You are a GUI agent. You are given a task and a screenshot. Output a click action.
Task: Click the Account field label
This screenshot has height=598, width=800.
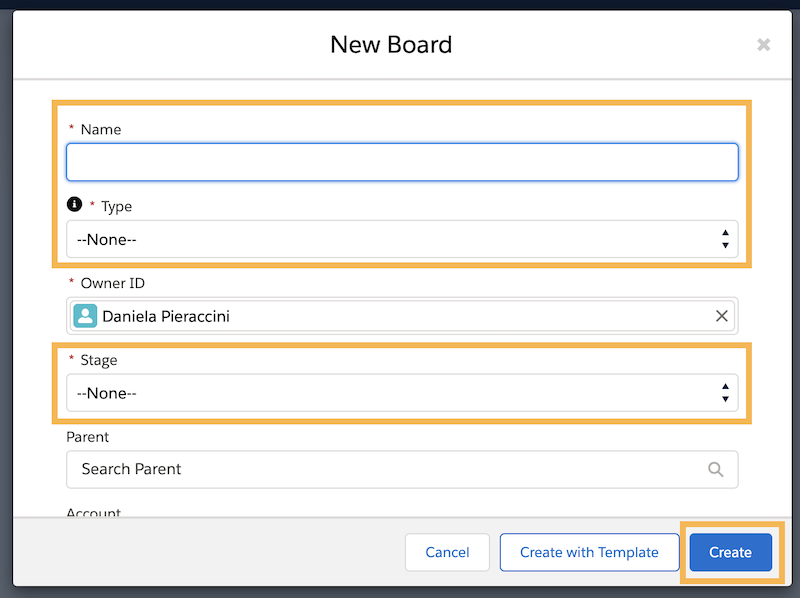point(93,512)
